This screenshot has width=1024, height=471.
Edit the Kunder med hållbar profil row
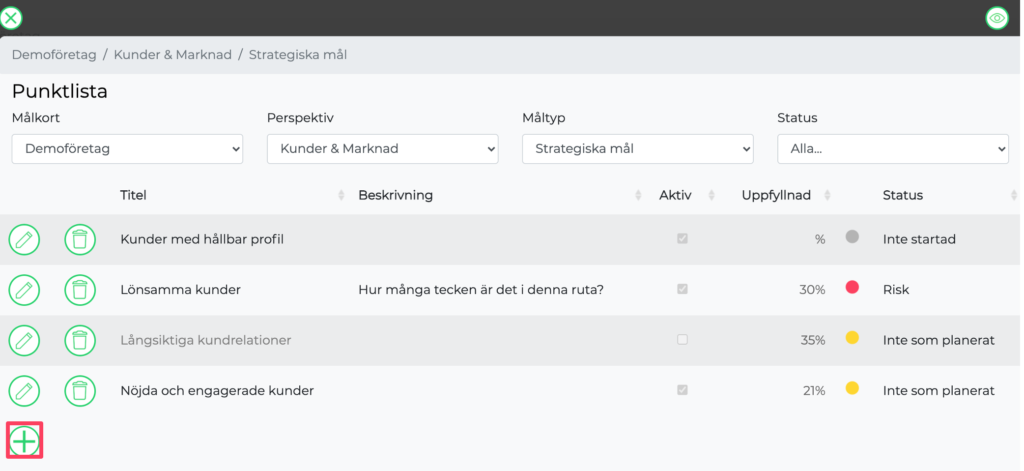24,240
